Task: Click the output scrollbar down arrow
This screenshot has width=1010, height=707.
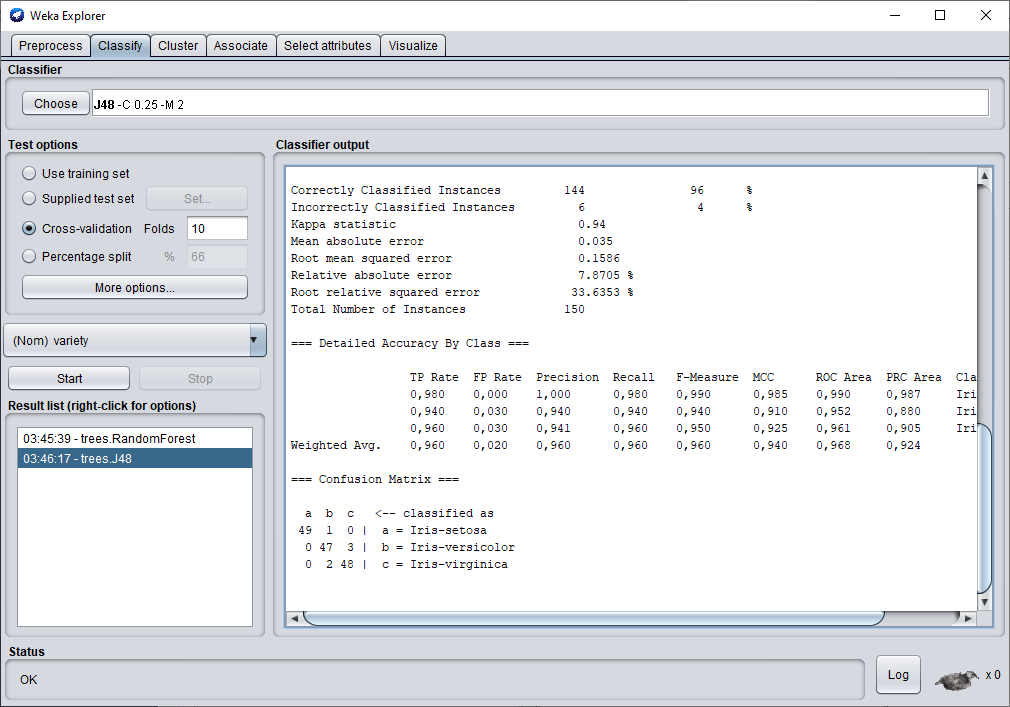Action: click(984, 602)
